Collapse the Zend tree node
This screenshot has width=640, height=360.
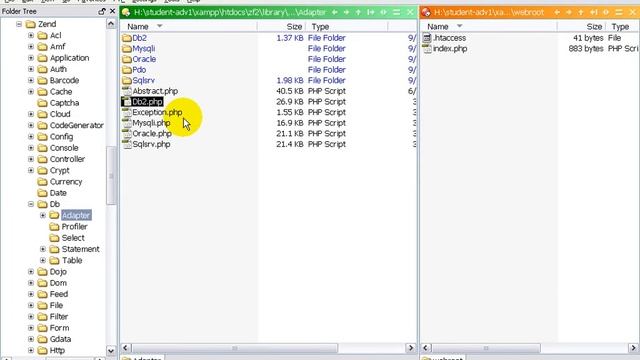click(x=19, y=24)
